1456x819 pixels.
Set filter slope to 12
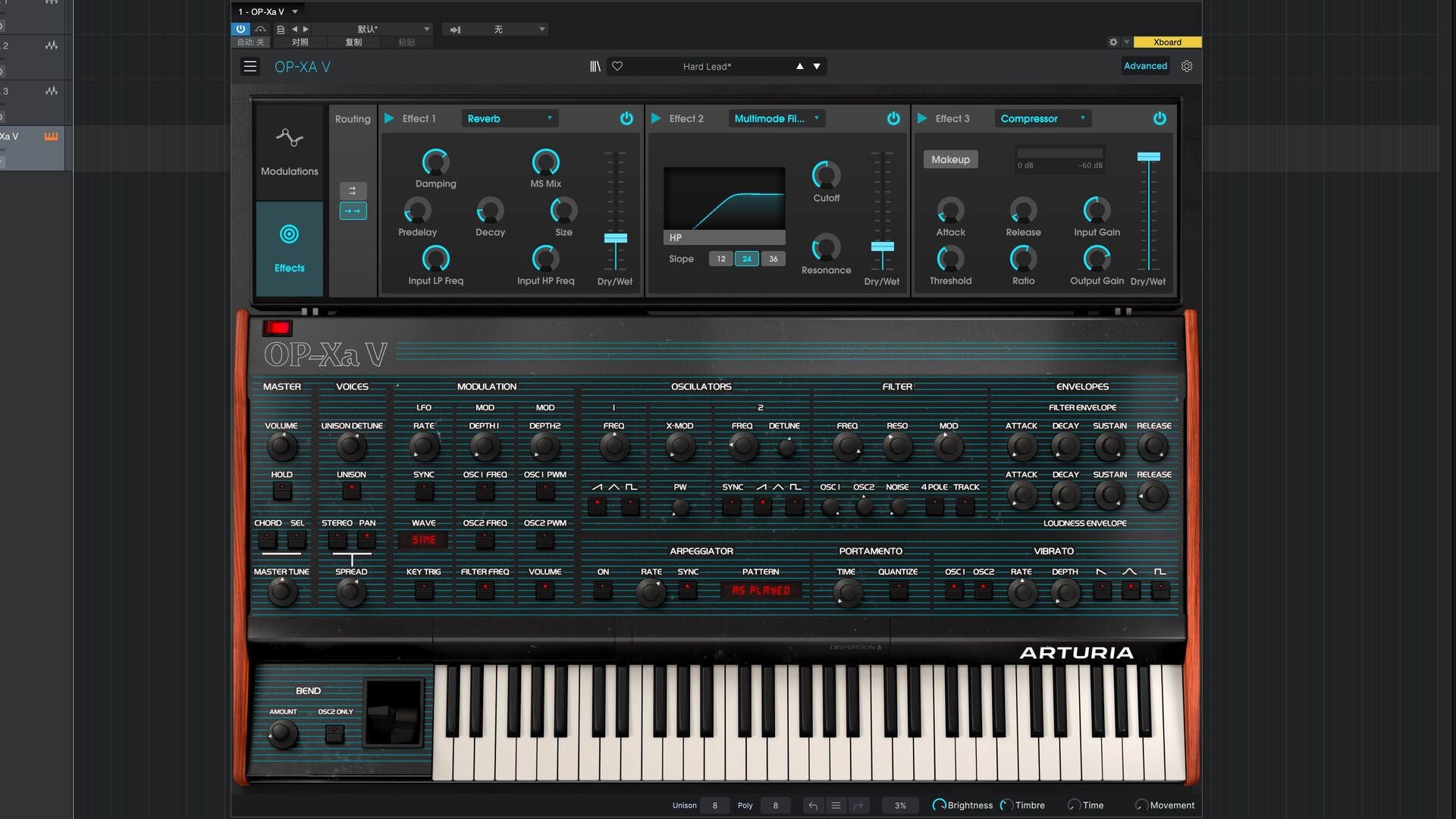point(721,259)
